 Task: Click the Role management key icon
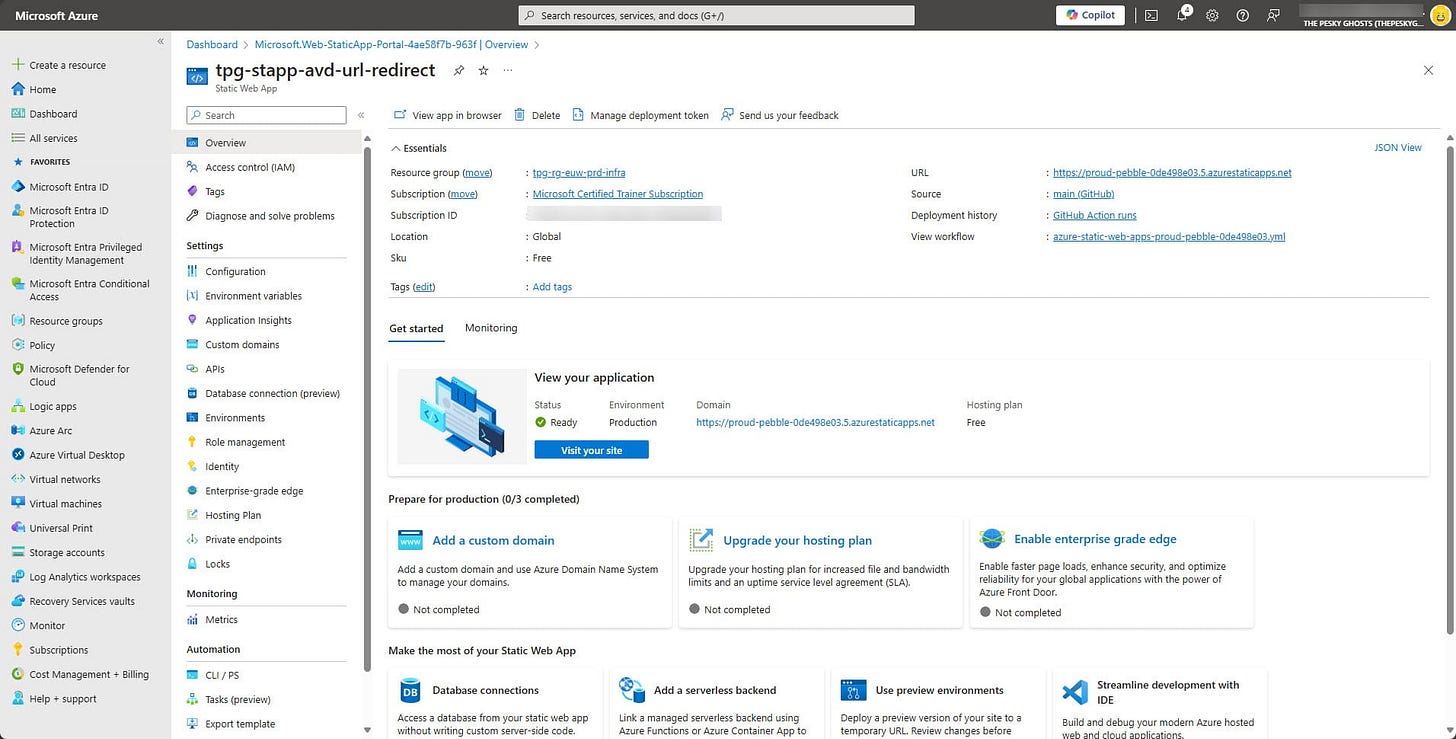(x=193, y=442)
